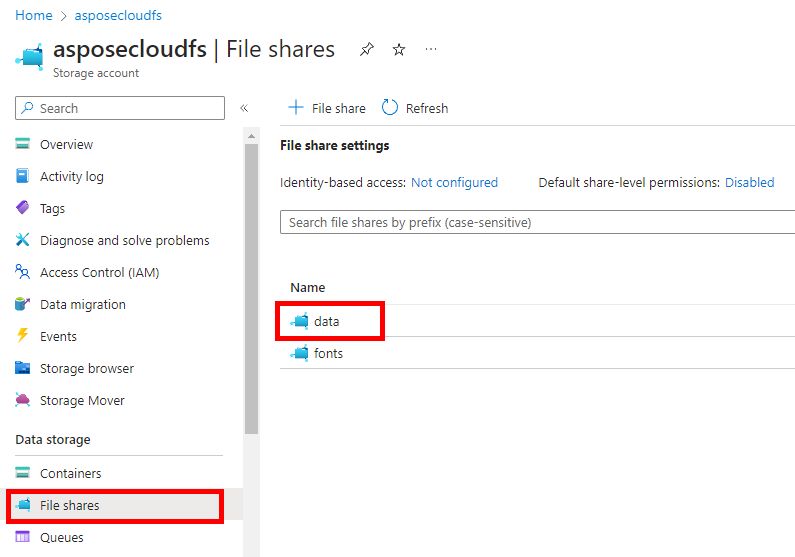Click the purple Tags icon

(x=23, y=207)
